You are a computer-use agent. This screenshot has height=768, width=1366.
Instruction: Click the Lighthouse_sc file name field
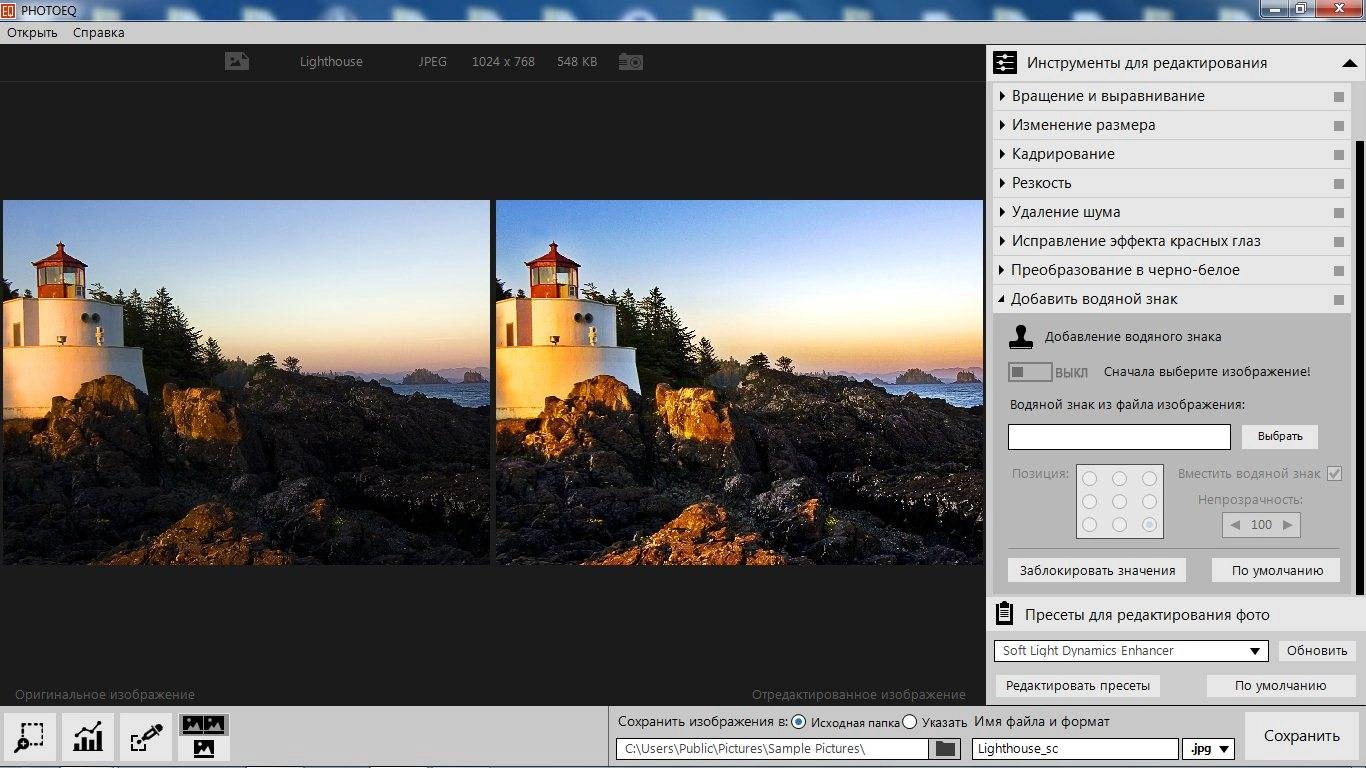(x=1075, y=749)
